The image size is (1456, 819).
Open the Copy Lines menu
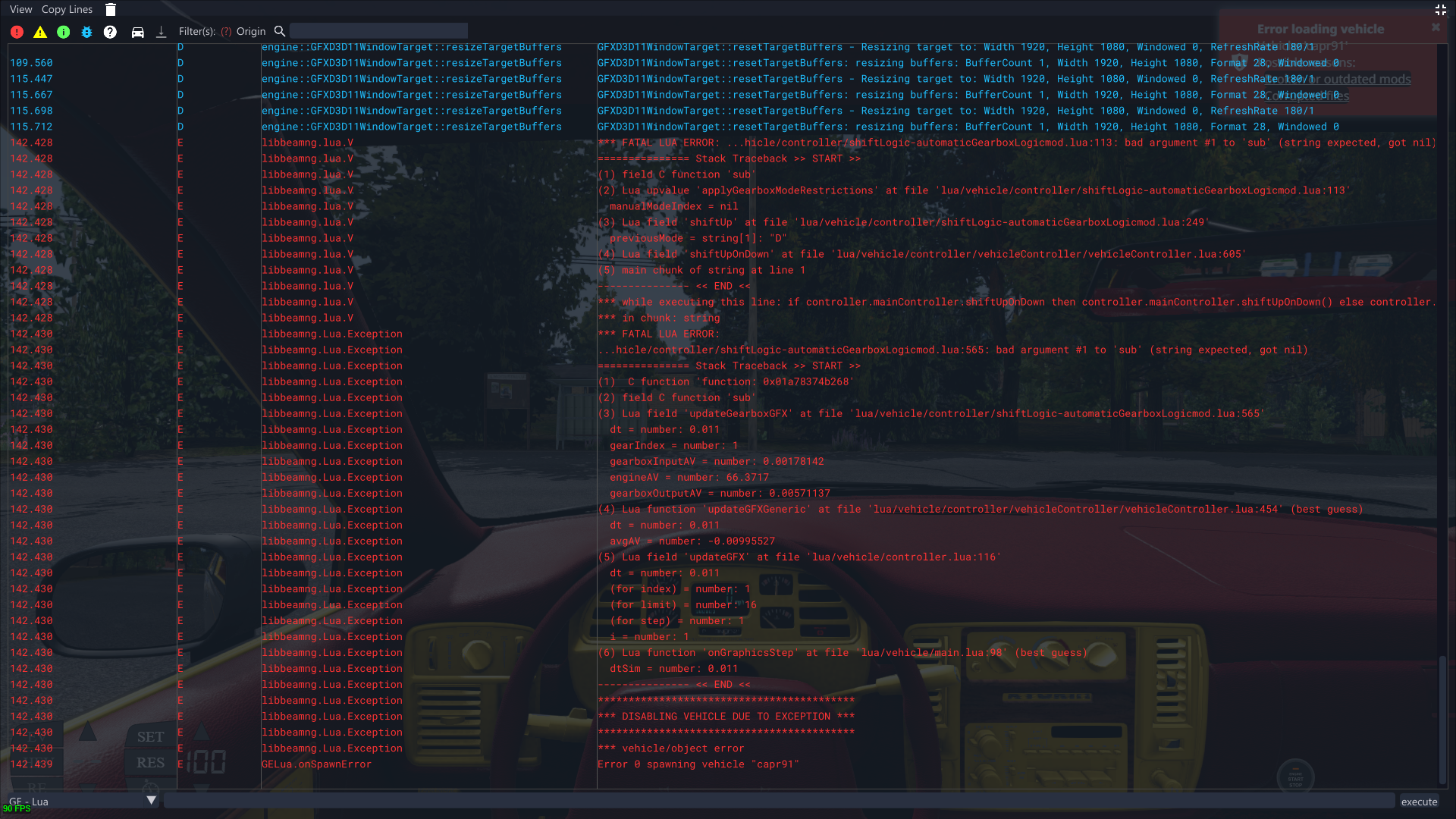[67, 10]
